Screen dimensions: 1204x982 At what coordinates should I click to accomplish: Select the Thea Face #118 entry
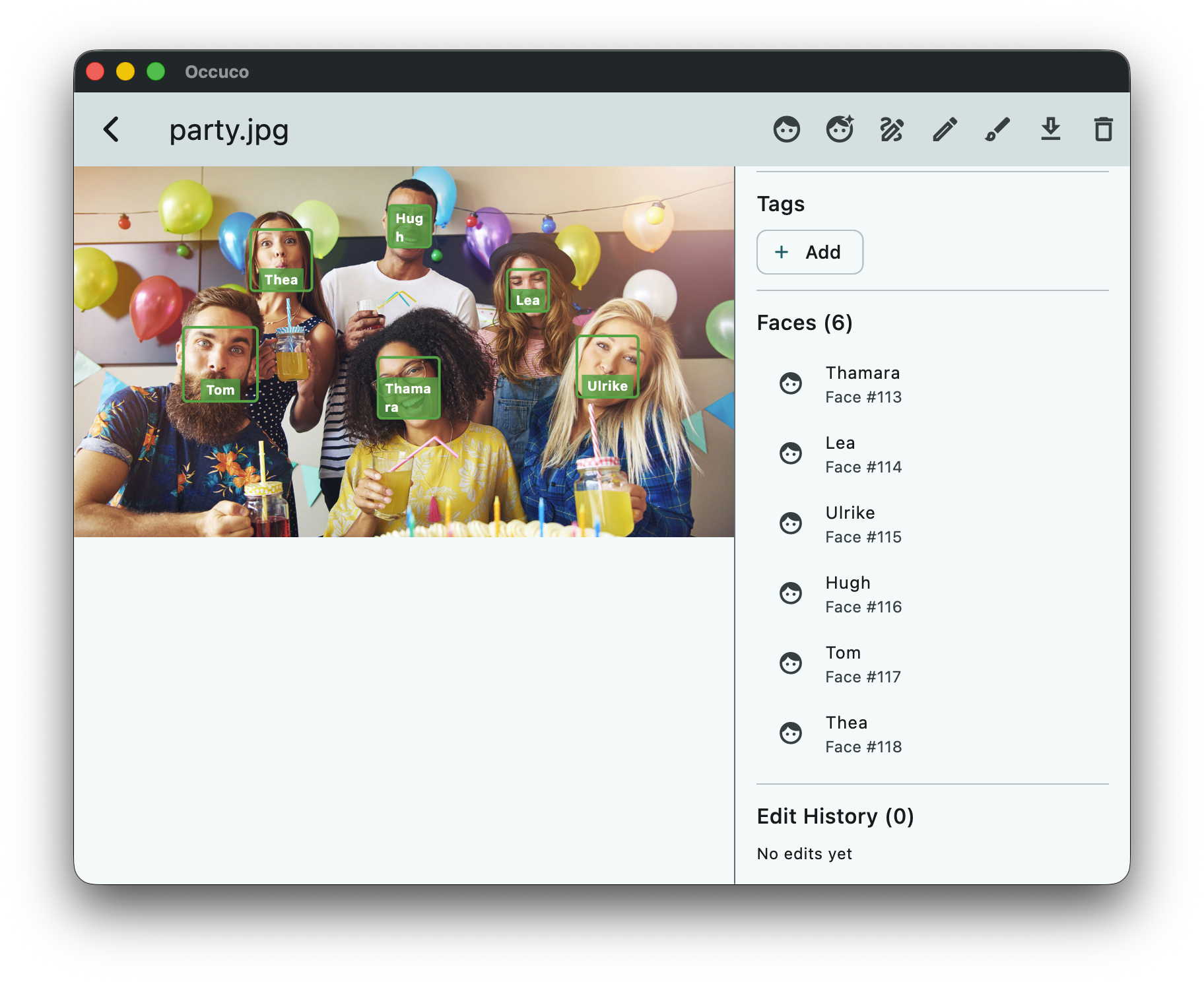pos(863,733)
